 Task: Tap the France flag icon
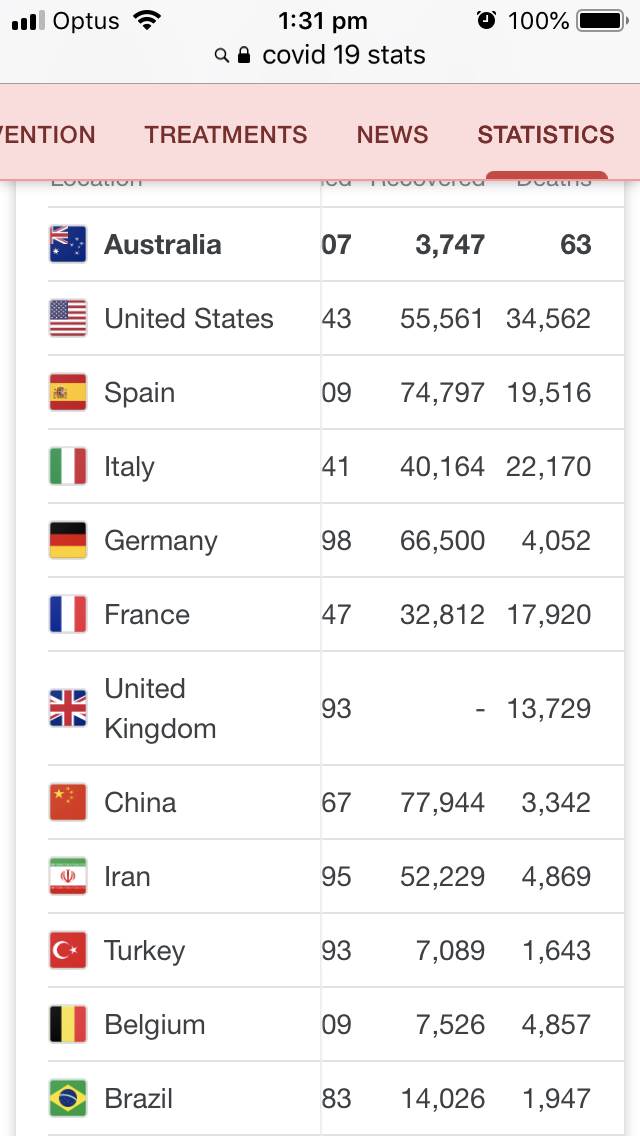[x=68, y=615]
